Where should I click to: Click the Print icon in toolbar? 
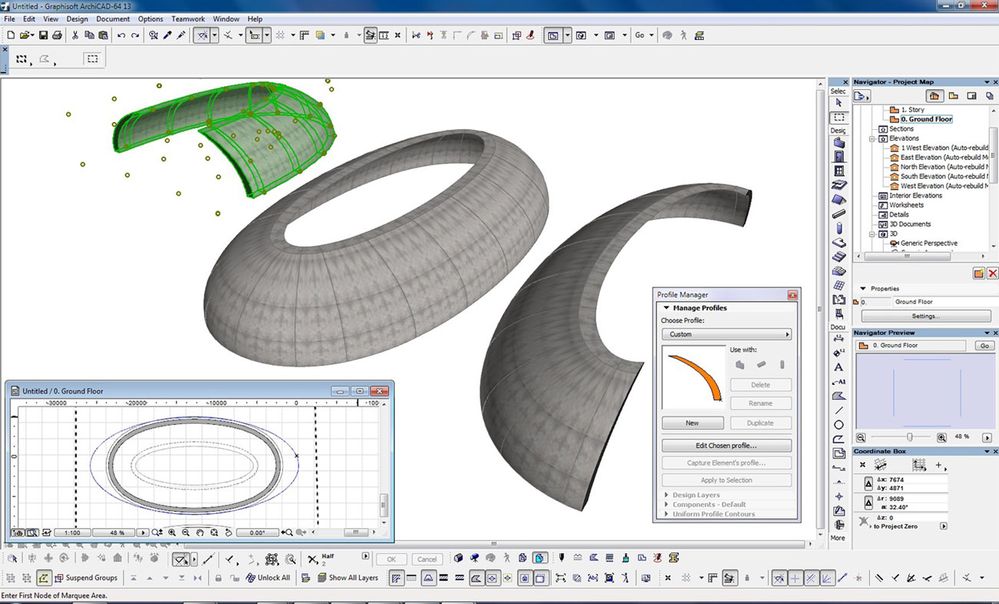(57, 35)
